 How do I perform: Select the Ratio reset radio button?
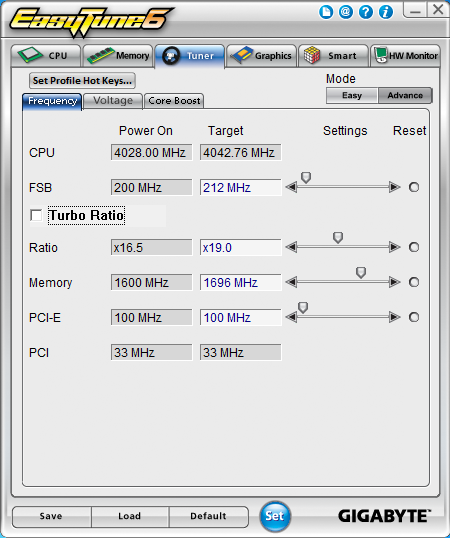point(414,247)
